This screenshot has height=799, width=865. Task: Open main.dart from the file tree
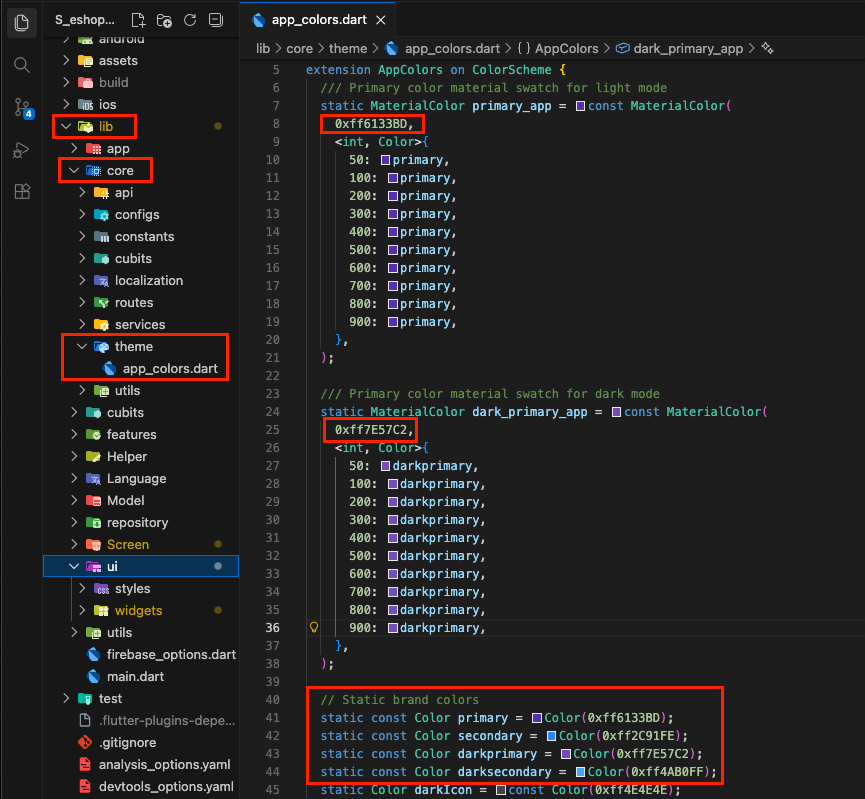click(x=135, y=677)
